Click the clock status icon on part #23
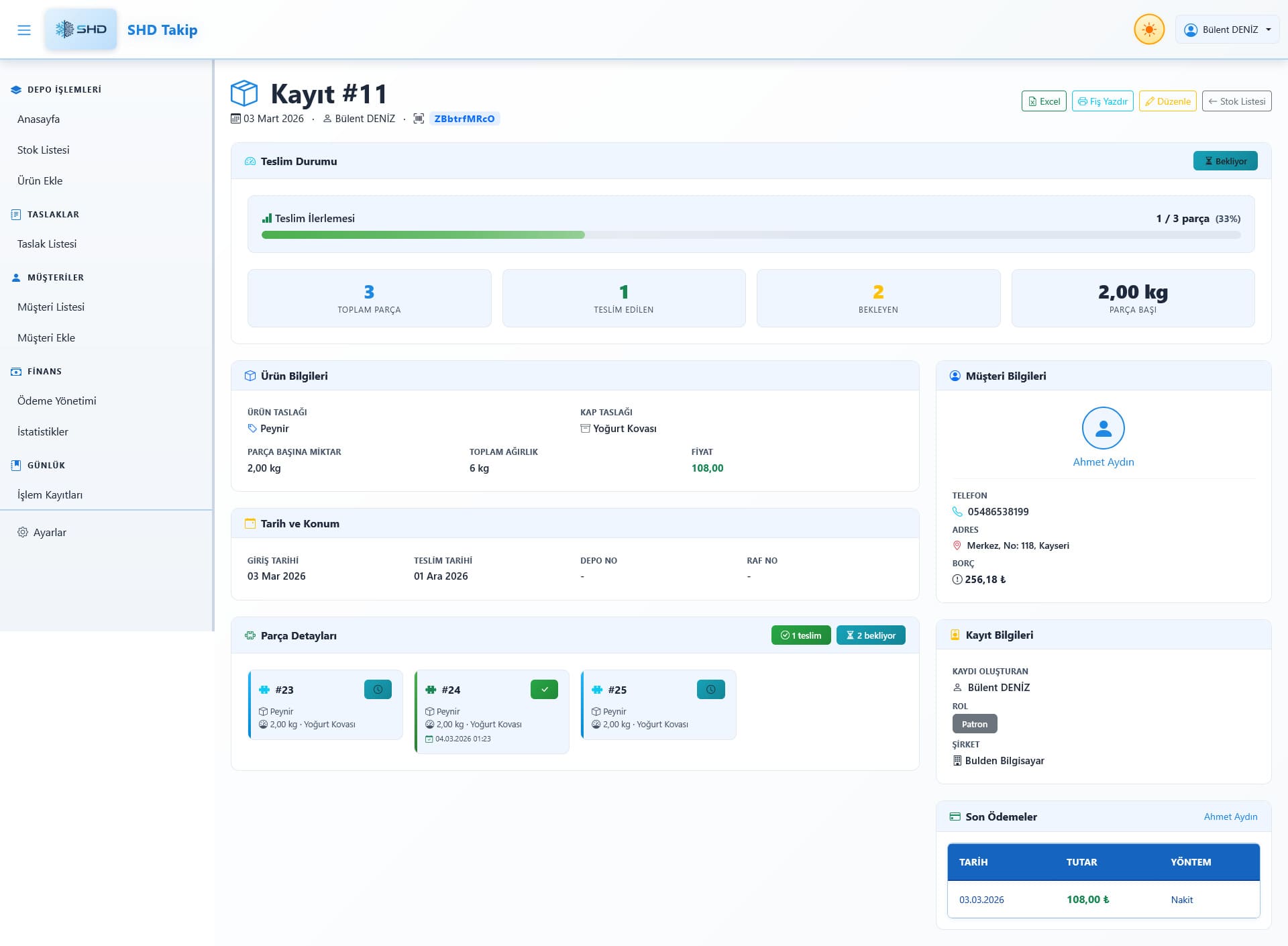 click(378, 690)
